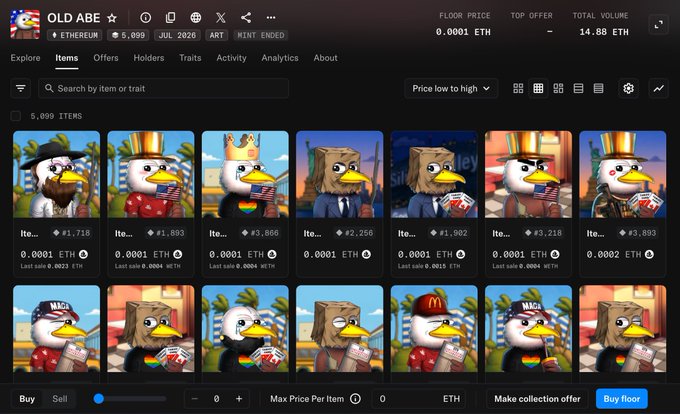Open display settings gear
This screenshot has height=414, width=680.
pyautogui.click(x=628, y=88)
